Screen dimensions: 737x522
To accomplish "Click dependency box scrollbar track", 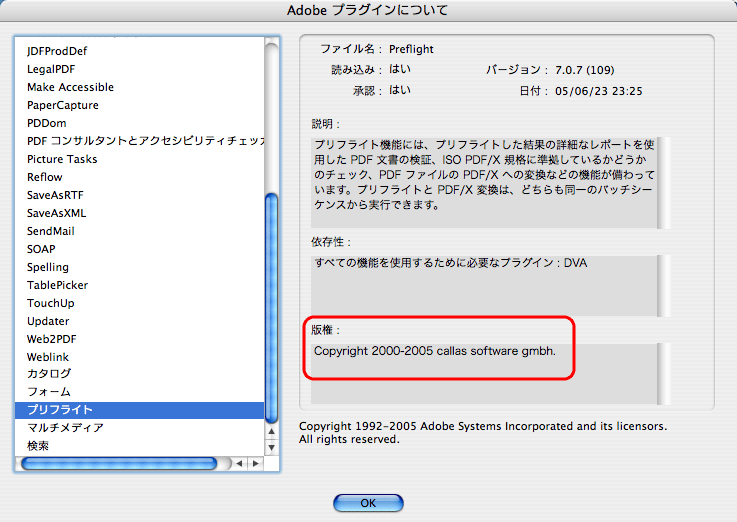I will click(664, 286).
